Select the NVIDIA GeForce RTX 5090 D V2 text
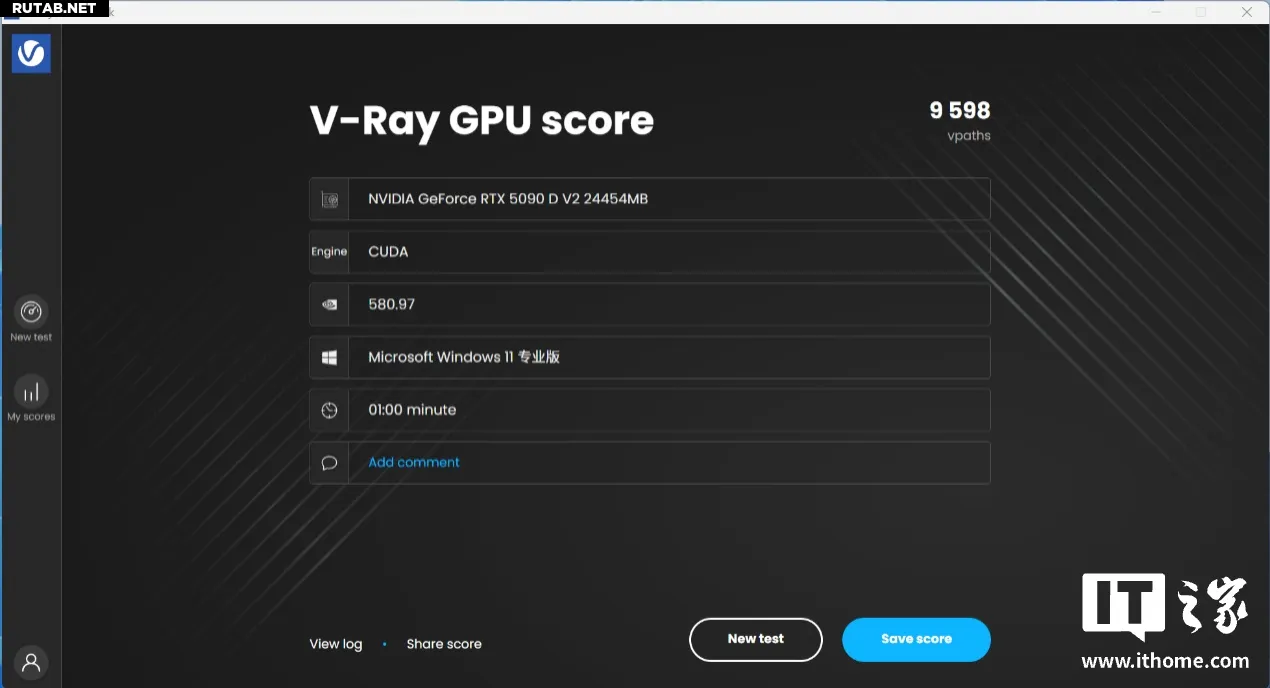1270x688 pixels. 508,199
